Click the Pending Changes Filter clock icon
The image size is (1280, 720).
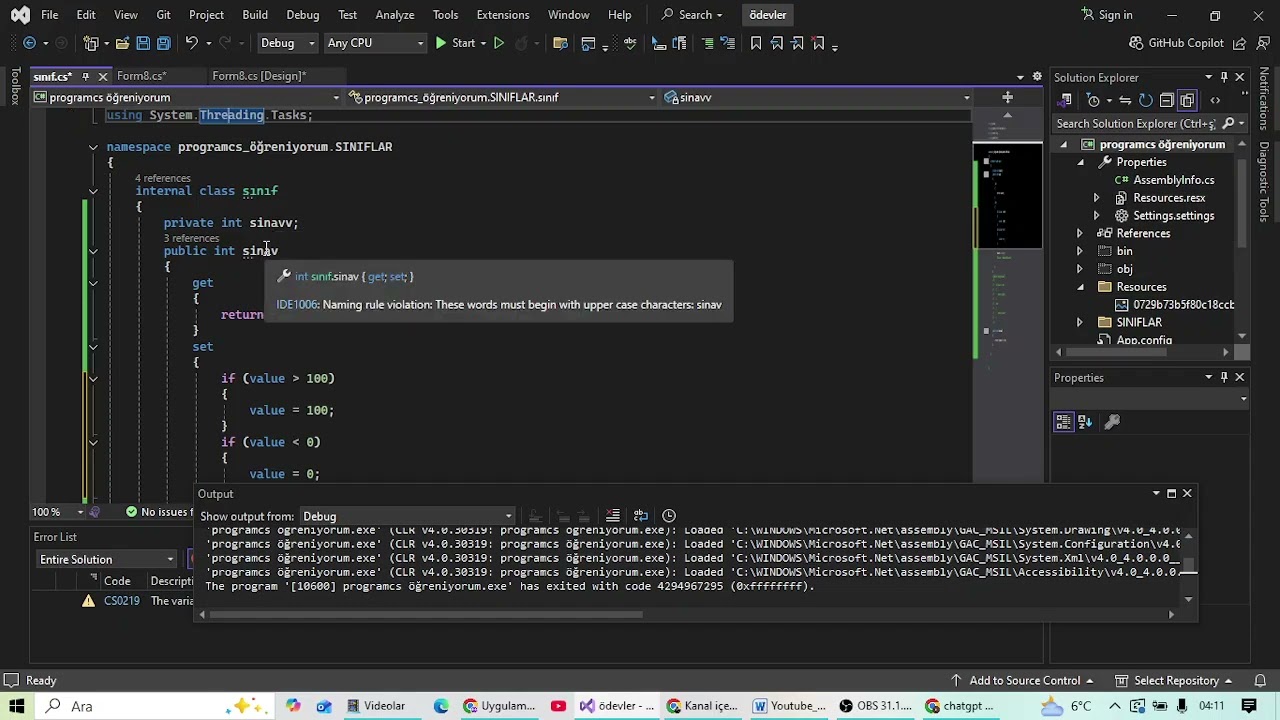(1093, 100)
